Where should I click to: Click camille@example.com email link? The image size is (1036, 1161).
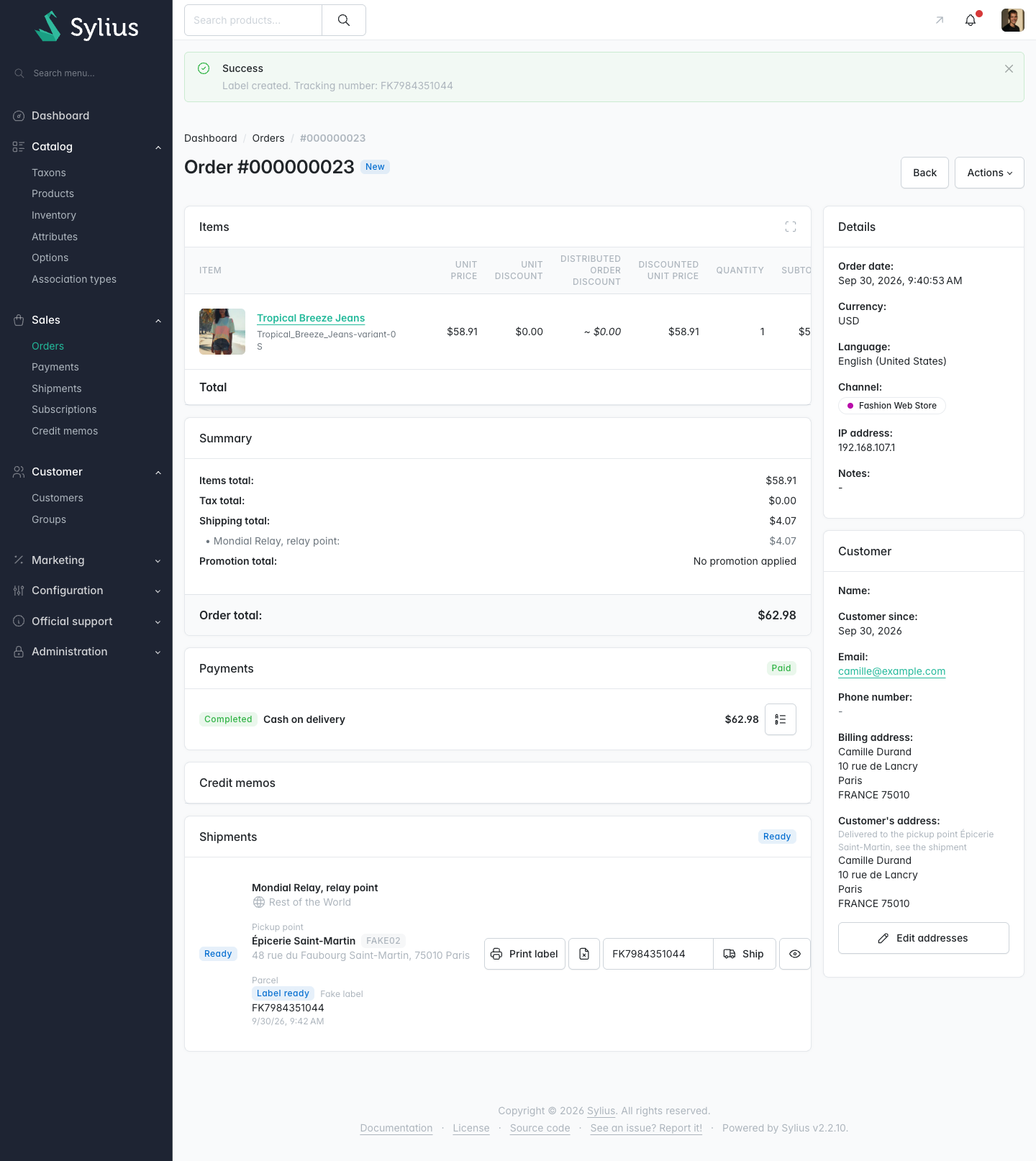point(891,671)
